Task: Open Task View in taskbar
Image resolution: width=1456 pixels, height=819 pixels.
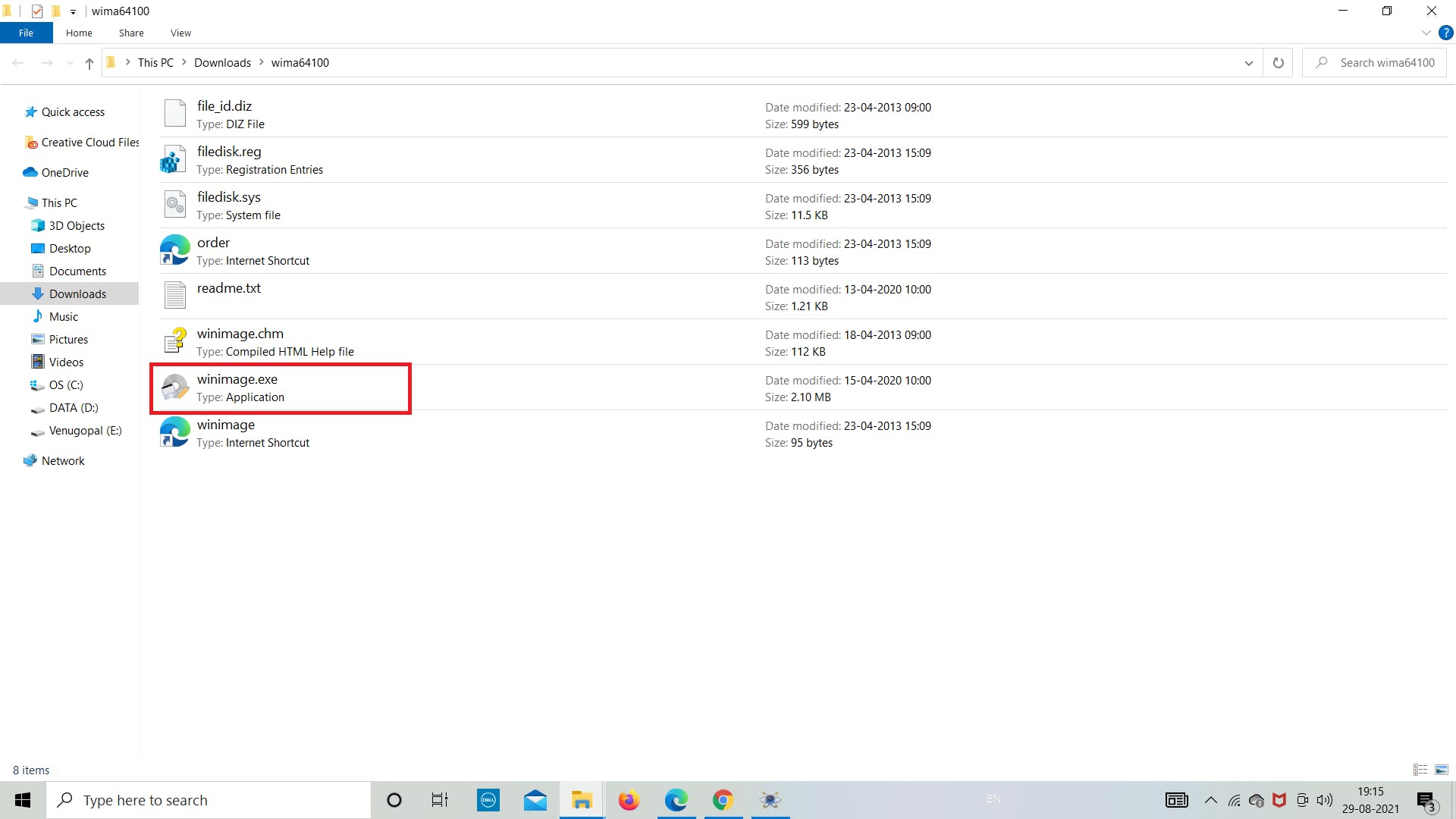Action: coord(440,800)
